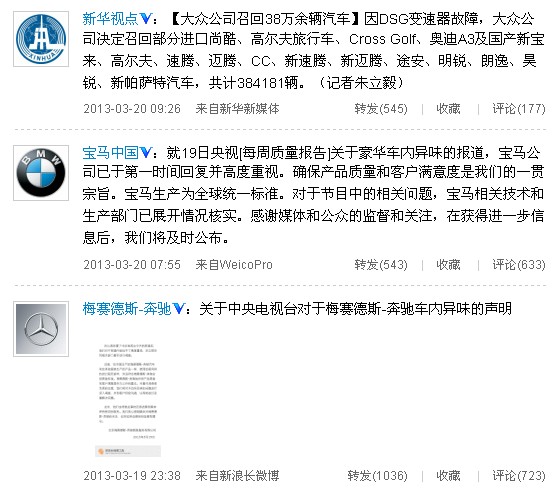Open the BMW logo avatar
This screenshot has height=491, width=553.
tap(41, 173)
